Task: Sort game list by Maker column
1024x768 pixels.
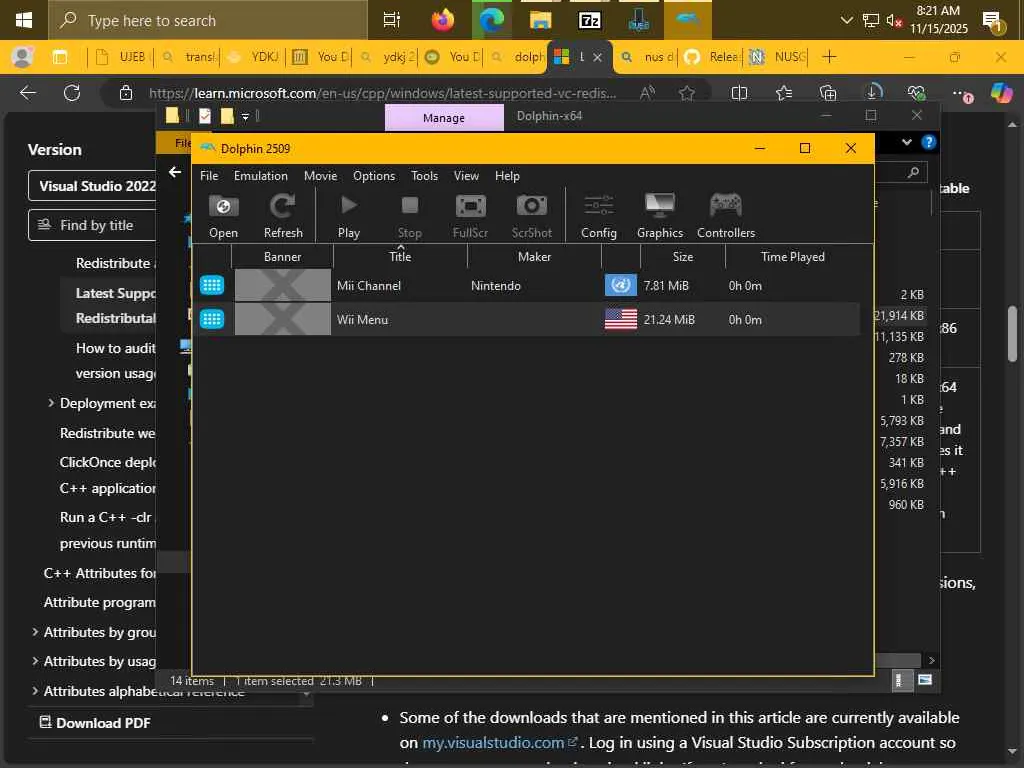Action: pos(534,257)
